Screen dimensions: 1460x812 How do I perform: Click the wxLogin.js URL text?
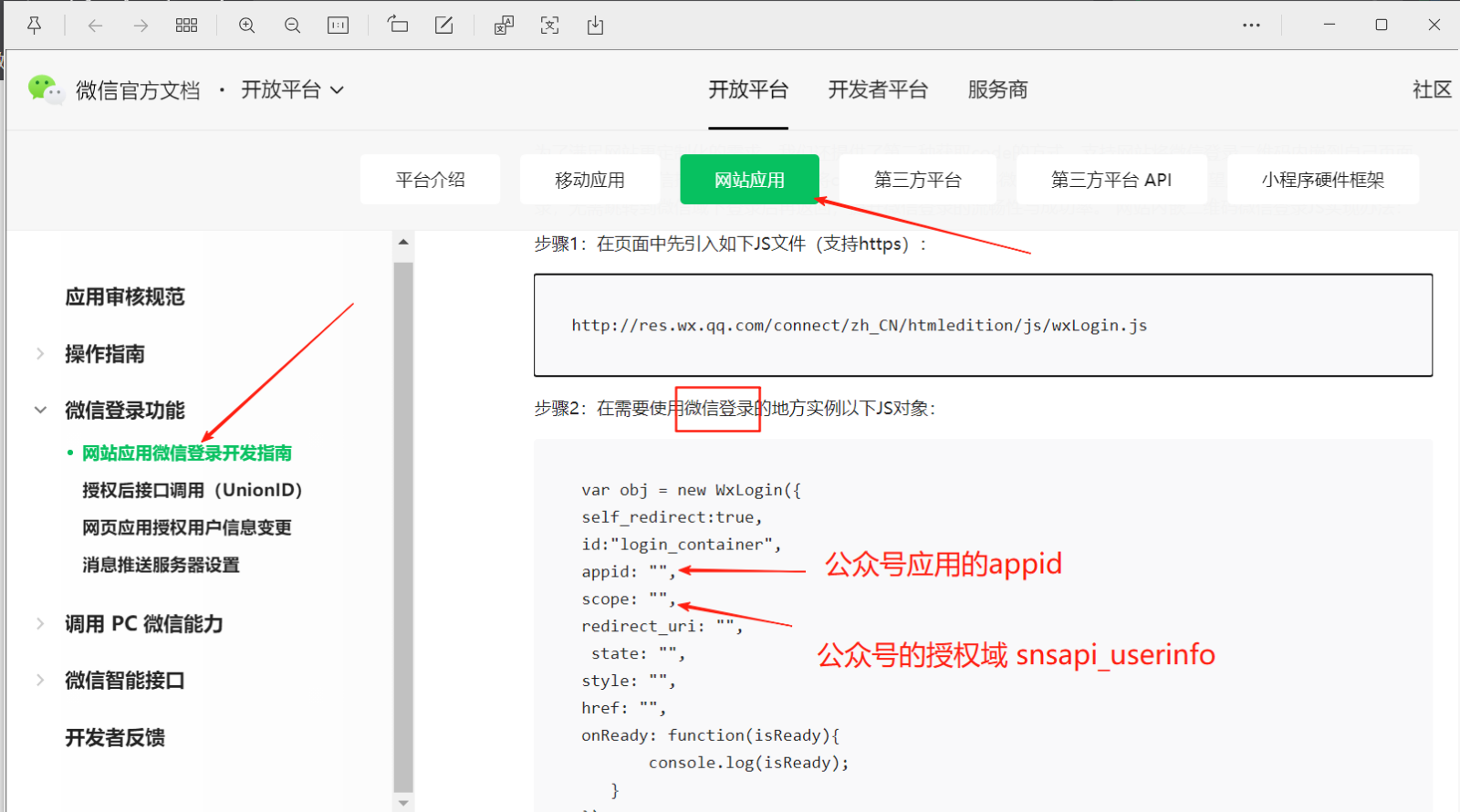coord(860,326)
